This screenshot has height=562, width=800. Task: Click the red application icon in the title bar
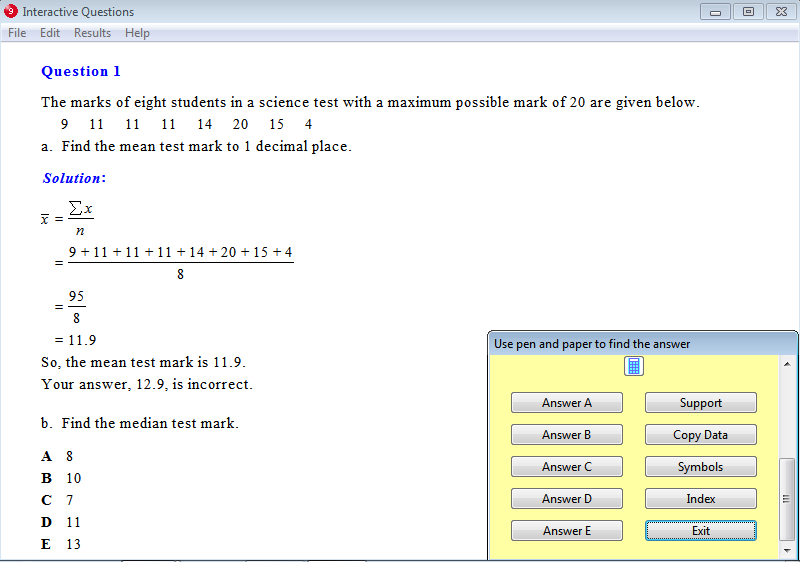tap(11, 12)
